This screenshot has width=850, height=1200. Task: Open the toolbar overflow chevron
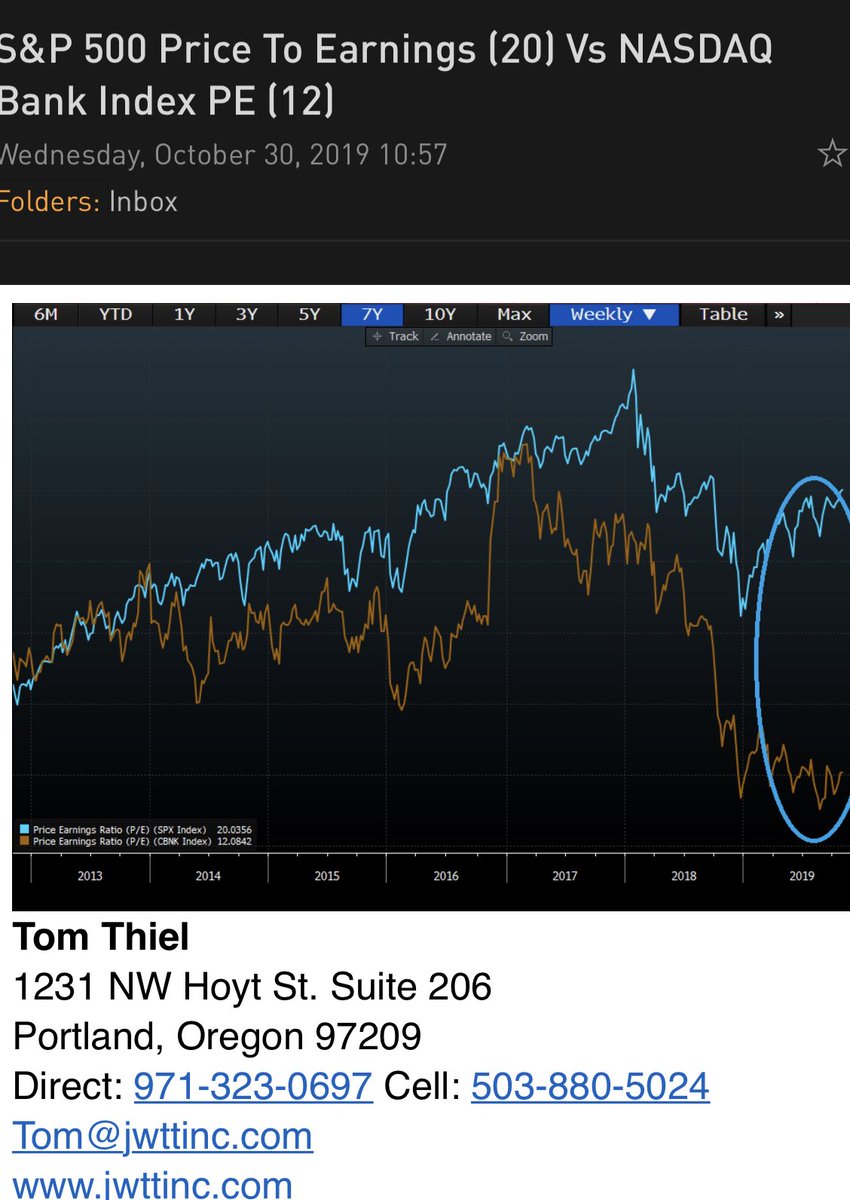click(779, 314)
